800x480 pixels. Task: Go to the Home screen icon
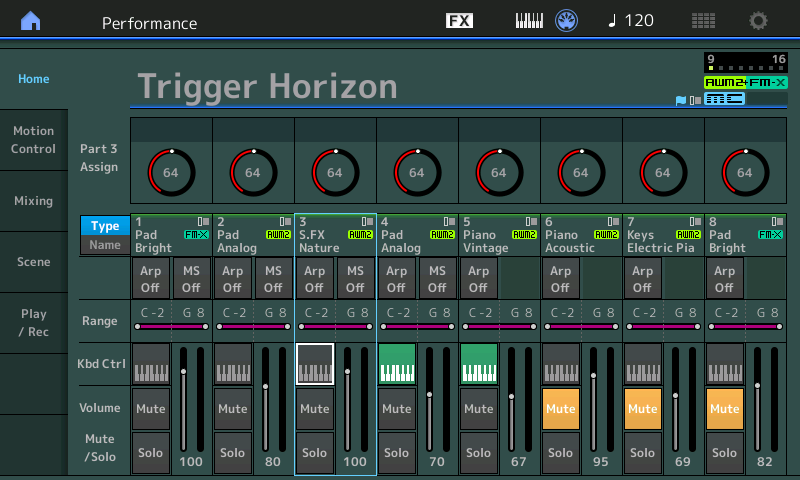coord(32,21)
